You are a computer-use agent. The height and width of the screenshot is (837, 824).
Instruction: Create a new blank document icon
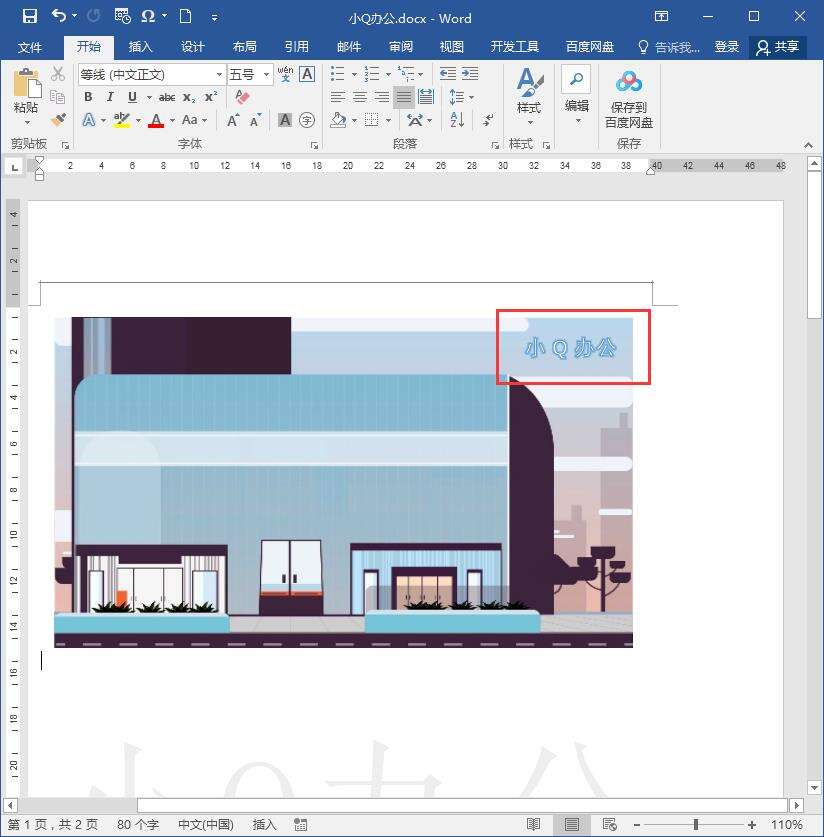[186, 17]
